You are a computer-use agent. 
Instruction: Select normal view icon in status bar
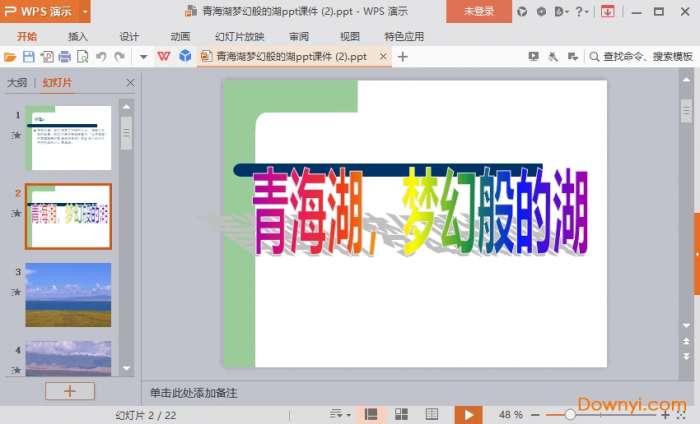click(371, 414)
